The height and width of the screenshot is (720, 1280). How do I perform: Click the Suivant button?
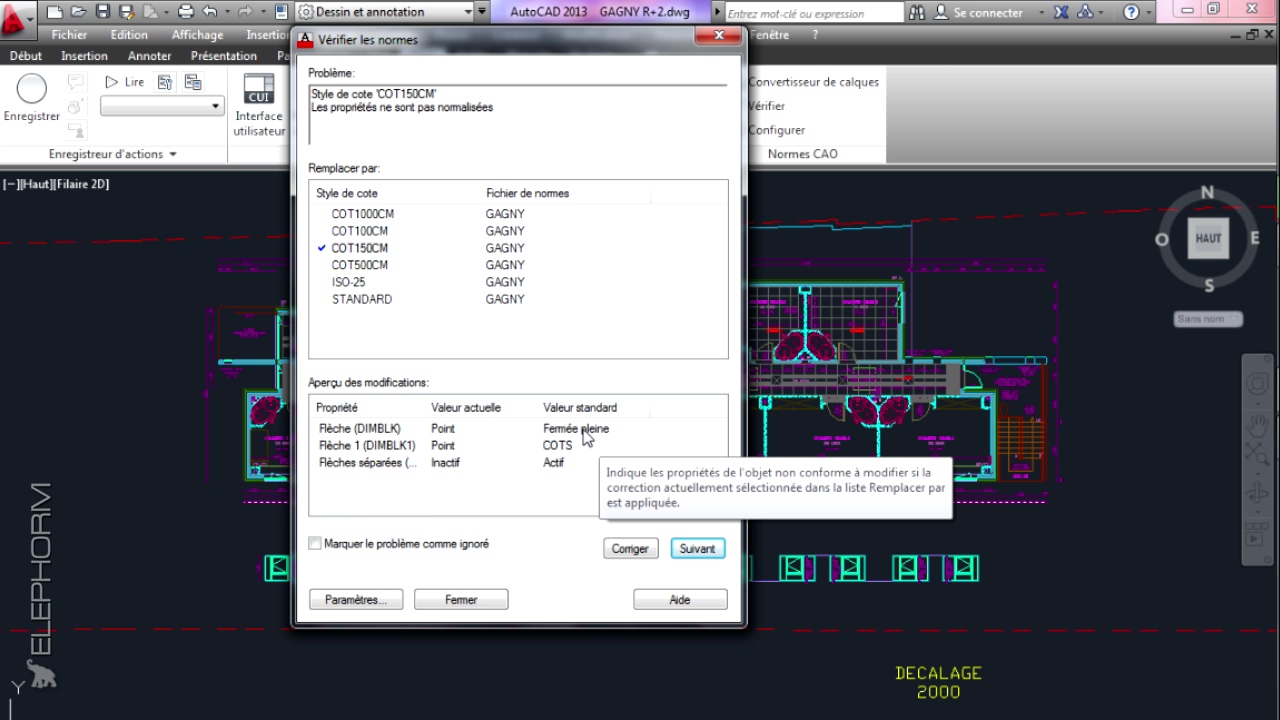click(x=698, y=549)
